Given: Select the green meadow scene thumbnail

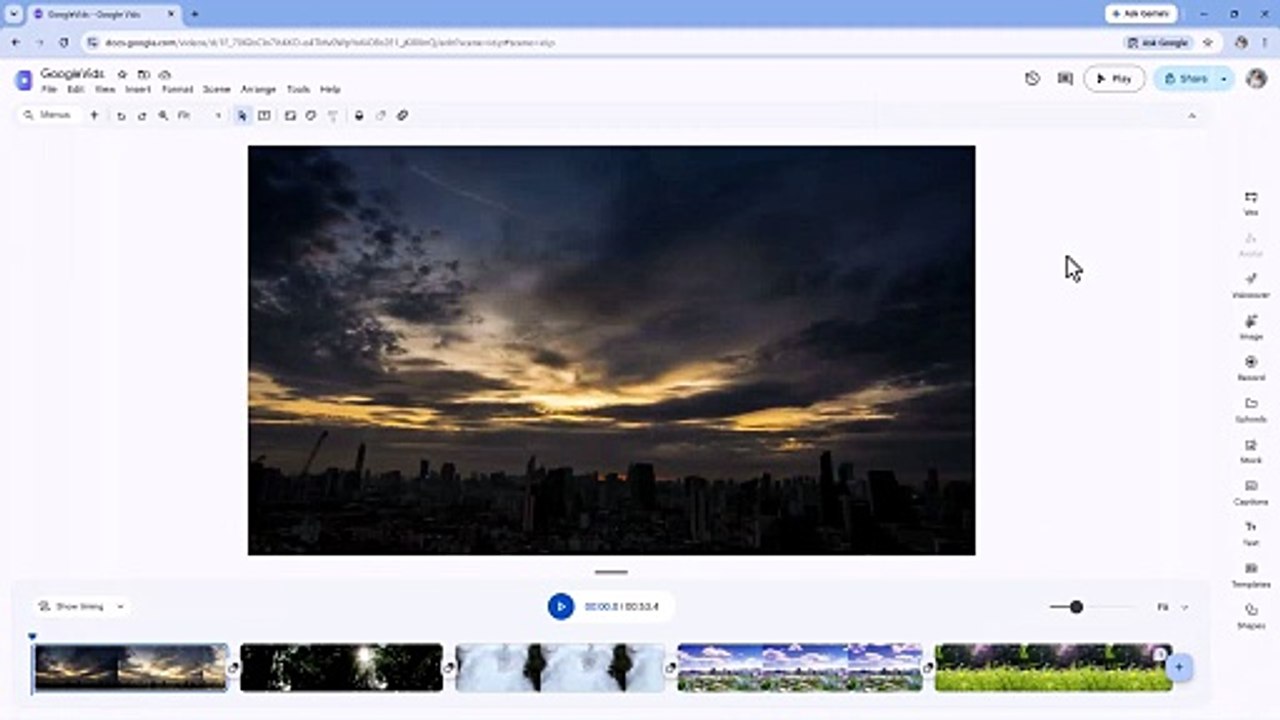Looking at the screenshot, I should tap(1053, 667).
